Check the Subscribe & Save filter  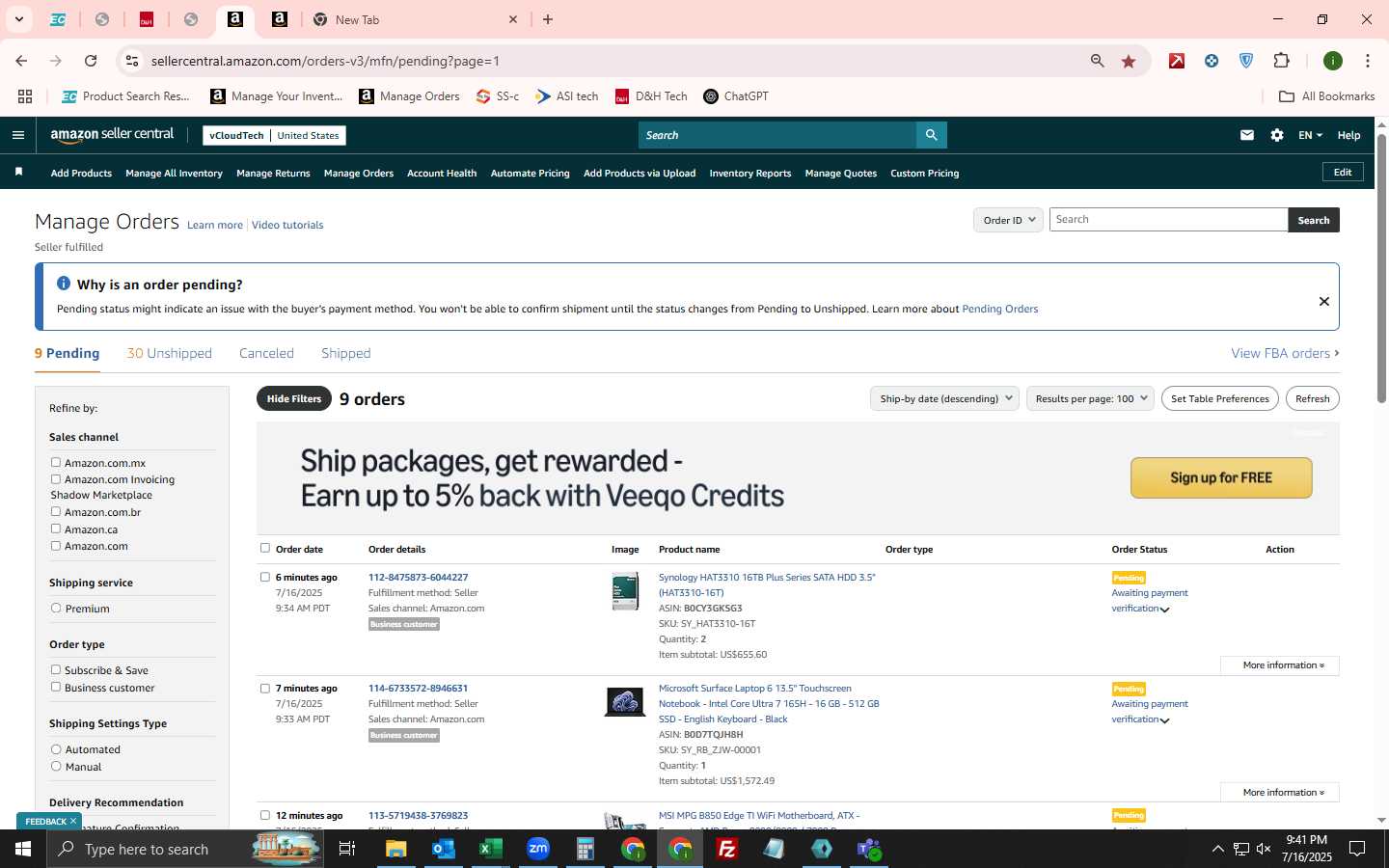(56, 670)
